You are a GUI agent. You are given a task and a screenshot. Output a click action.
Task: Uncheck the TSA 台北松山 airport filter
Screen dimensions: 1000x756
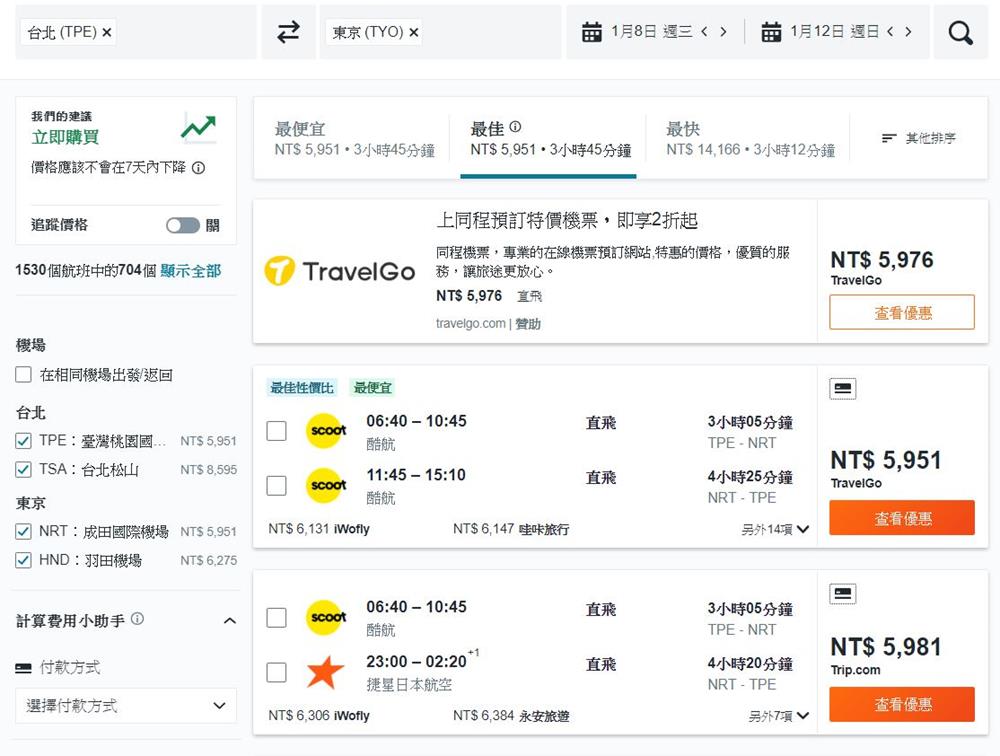[x=24, y=469]
